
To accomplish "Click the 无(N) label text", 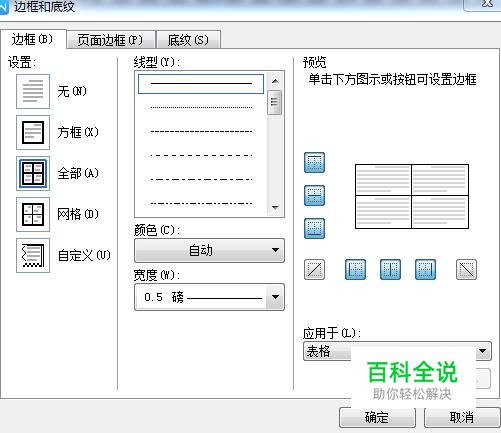I will point(72,91).
